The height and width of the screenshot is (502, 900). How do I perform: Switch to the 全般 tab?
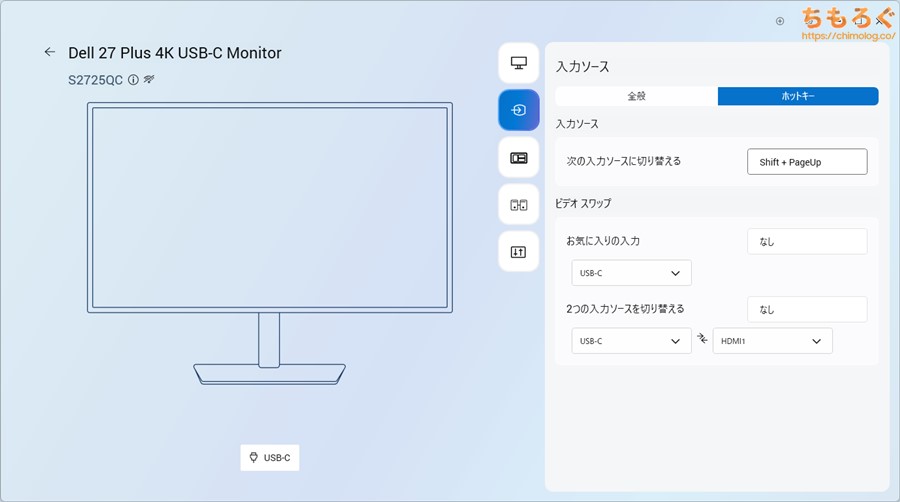637,96
